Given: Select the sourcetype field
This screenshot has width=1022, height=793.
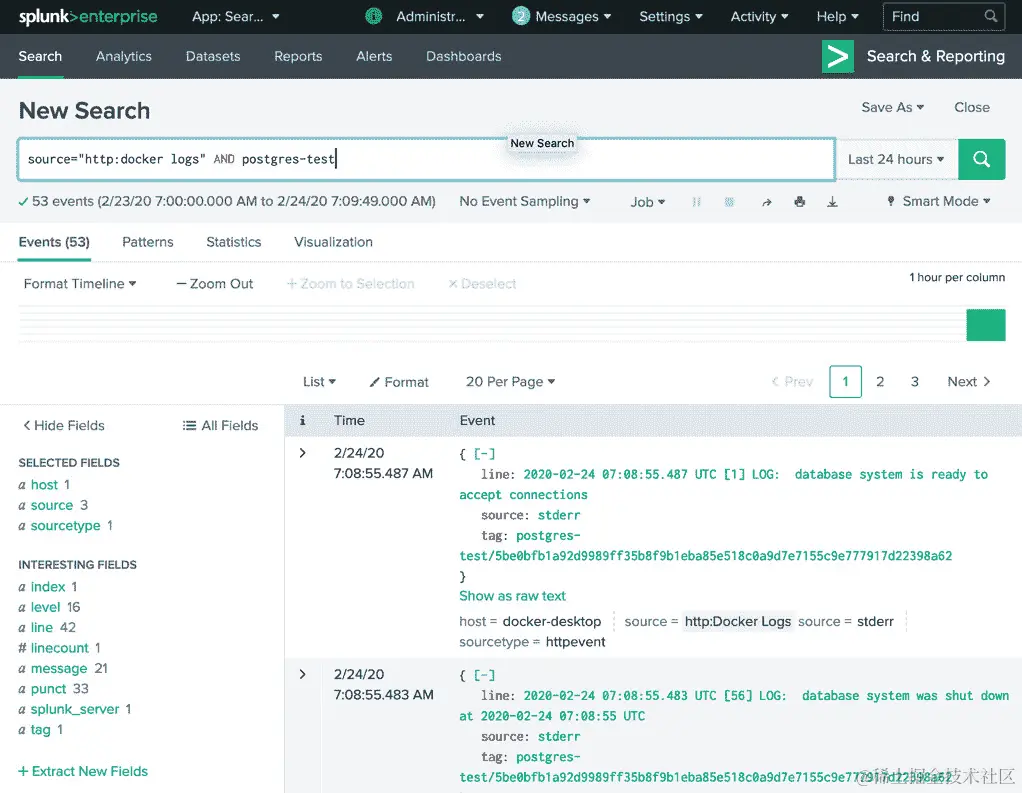Looking at the screenshot, I should pos(65,526).
